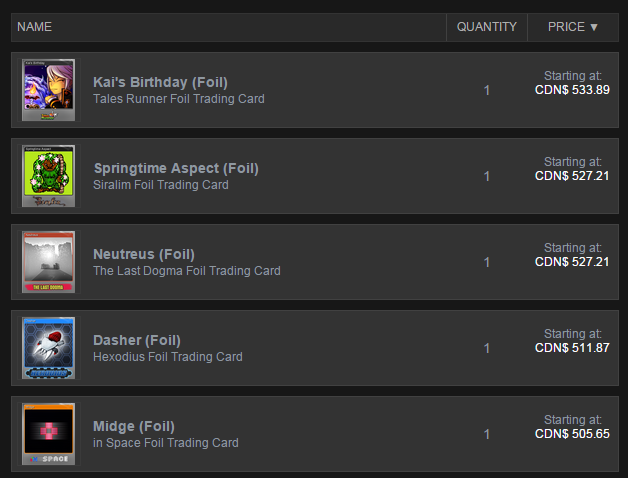Select Tales Runner Foil Trading Card subtitle
Image resolution: width=628 pixels, height=478 pixels.
(179, 99)
